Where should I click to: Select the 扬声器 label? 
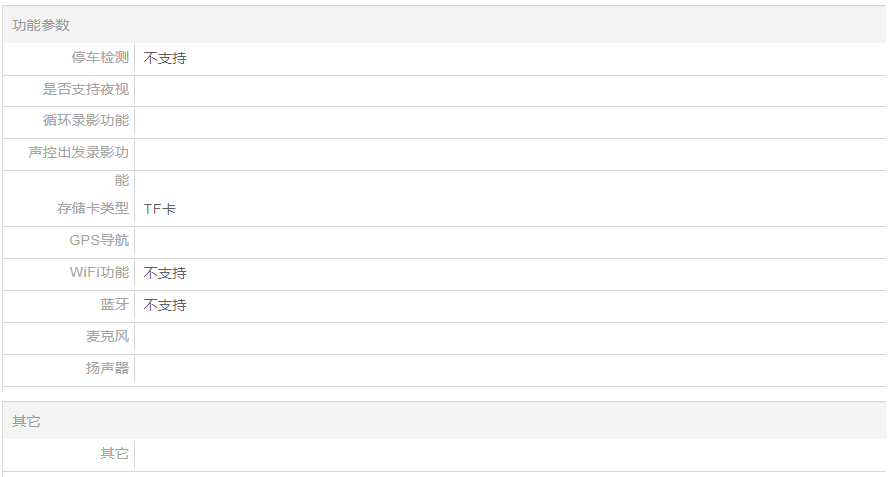coord(107,369)
